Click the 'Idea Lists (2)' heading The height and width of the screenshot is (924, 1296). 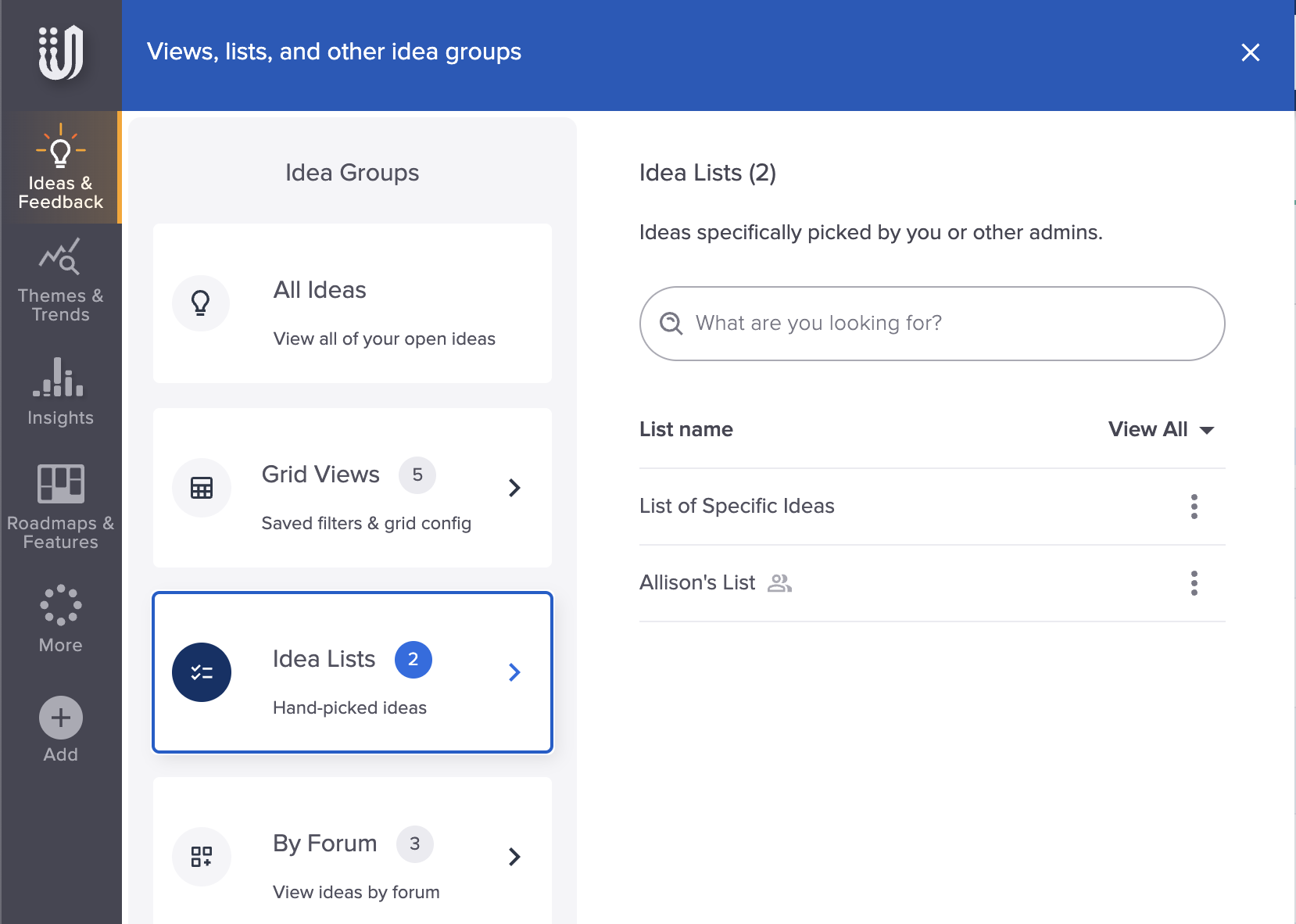(x=707, y=173)
